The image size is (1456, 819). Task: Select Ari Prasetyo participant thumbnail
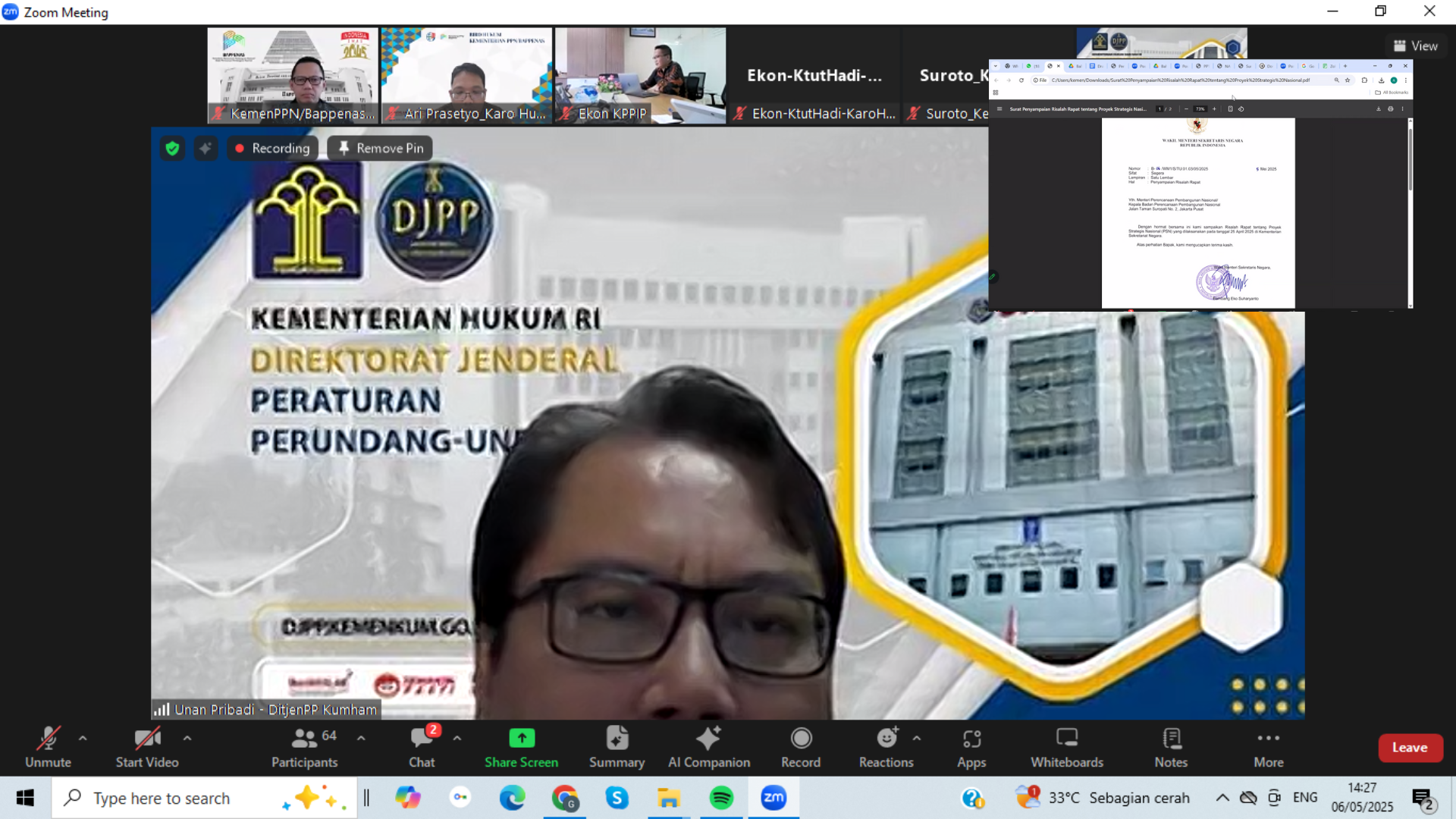(466, 76)
